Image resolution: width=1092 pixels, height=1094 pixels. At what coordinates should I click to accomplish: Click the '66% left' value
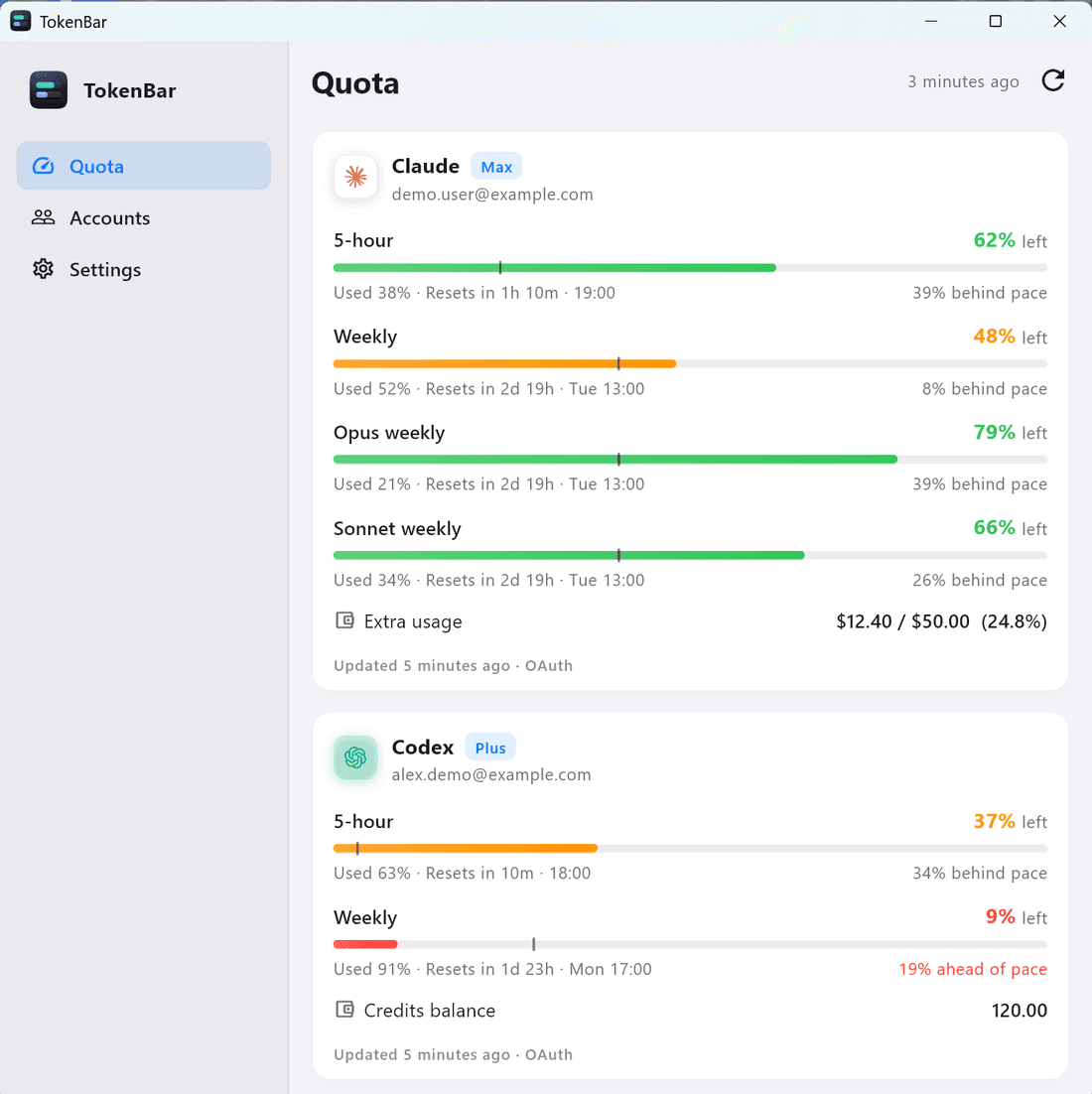click(x=1010, y=528)
